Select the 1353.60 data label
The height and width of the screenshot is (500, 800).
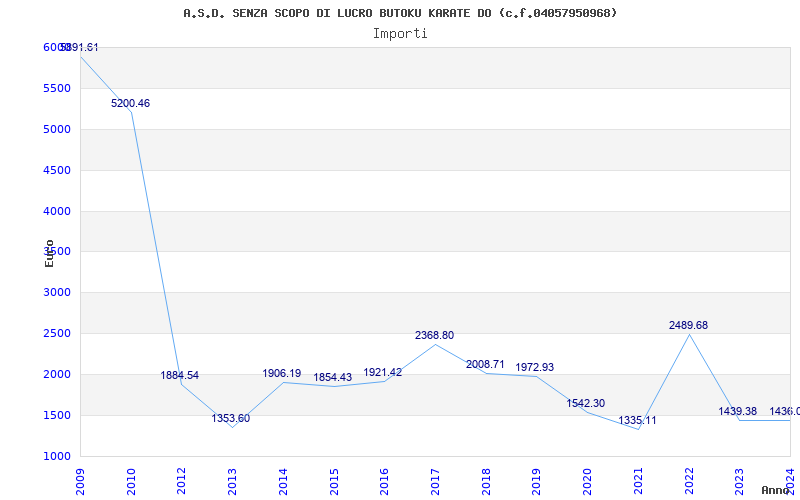click(x=231, y=418)
